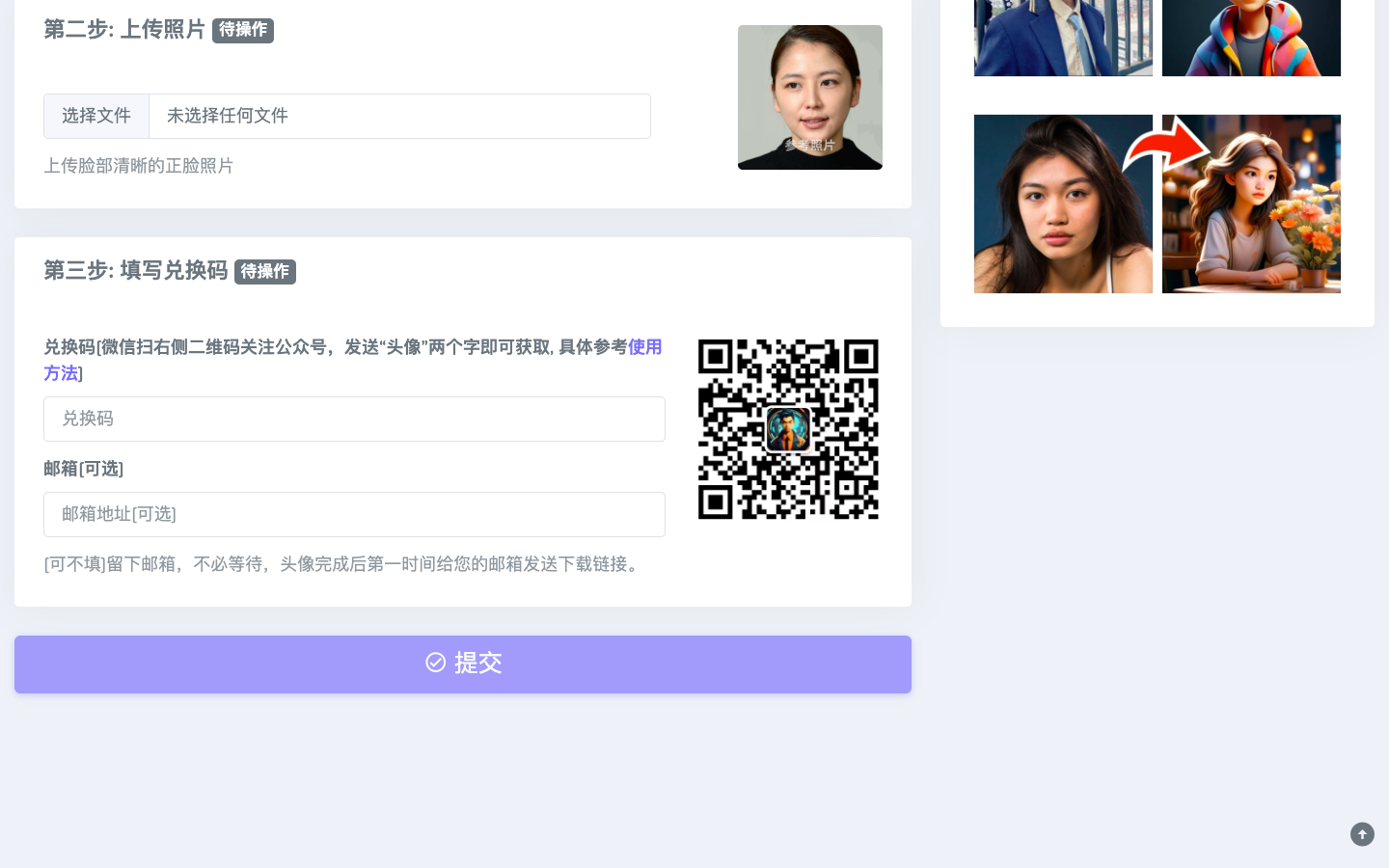The image size is (1389, 868).
Task: Open the man in blue suit sample
Action: pos(1063,38)
